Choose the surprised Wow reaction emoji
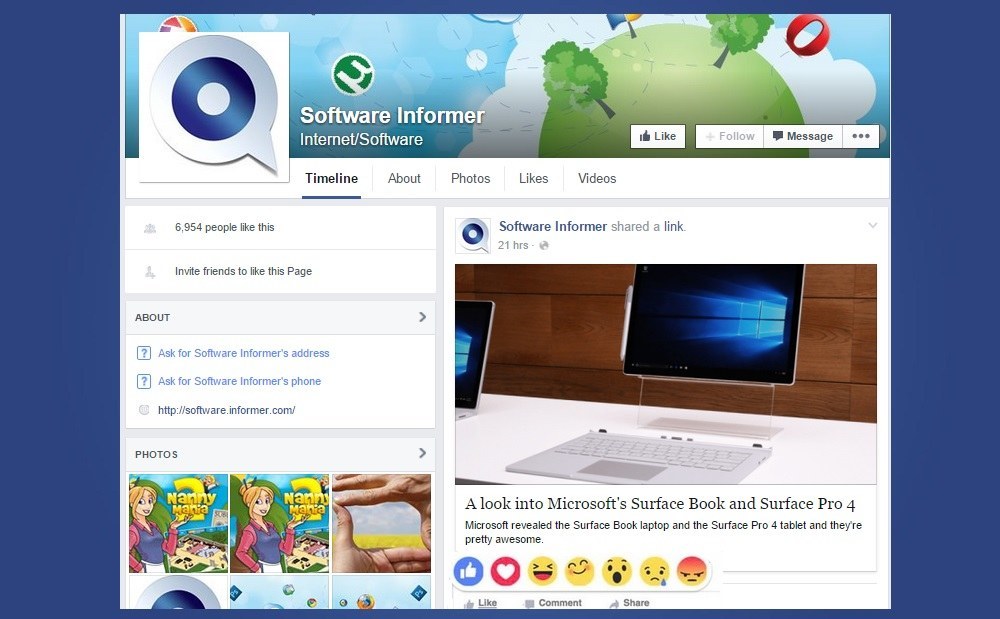 617,571
